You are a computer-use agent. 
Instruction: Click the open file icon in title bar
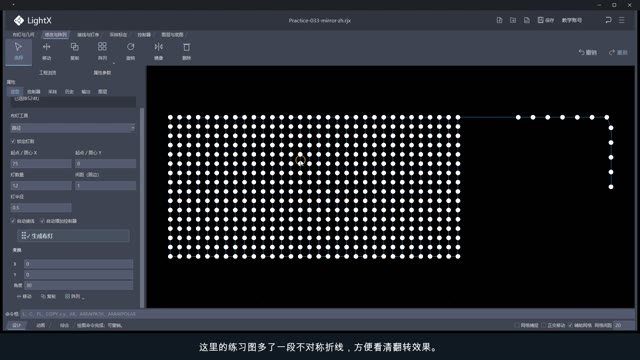[513, 20]
